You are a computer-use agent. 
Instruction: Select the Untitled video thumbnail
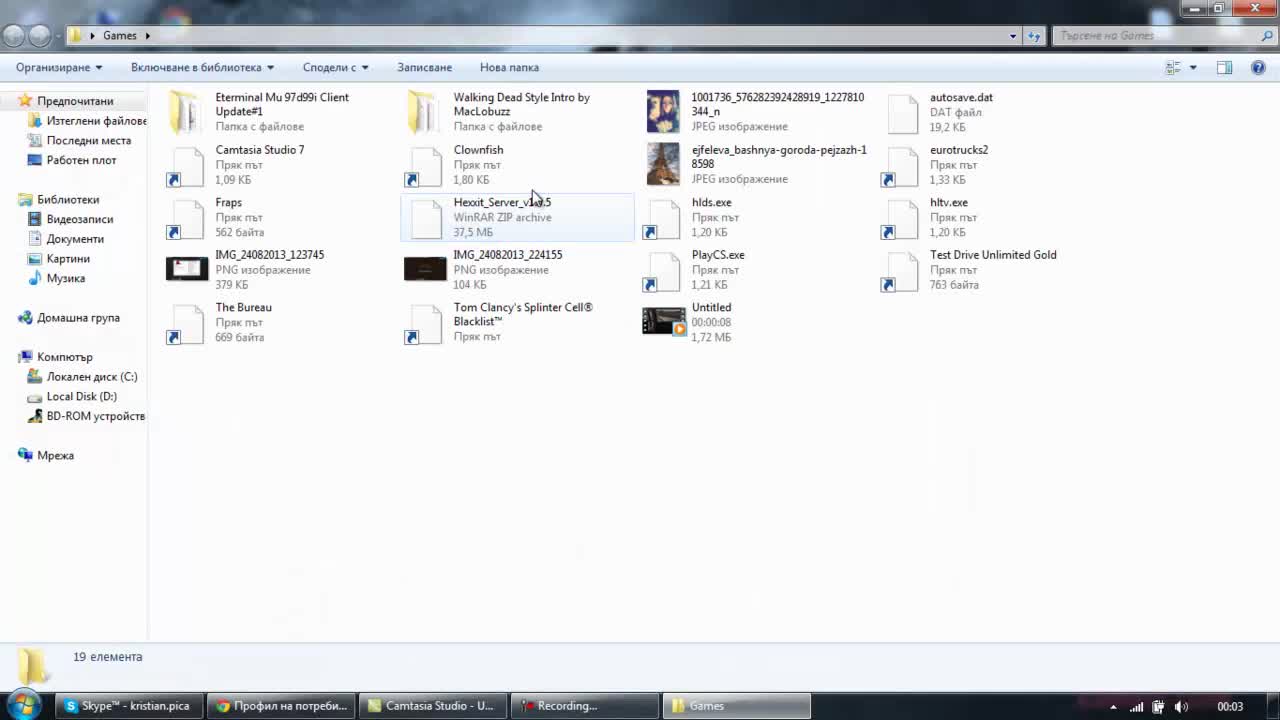[664, 321]
